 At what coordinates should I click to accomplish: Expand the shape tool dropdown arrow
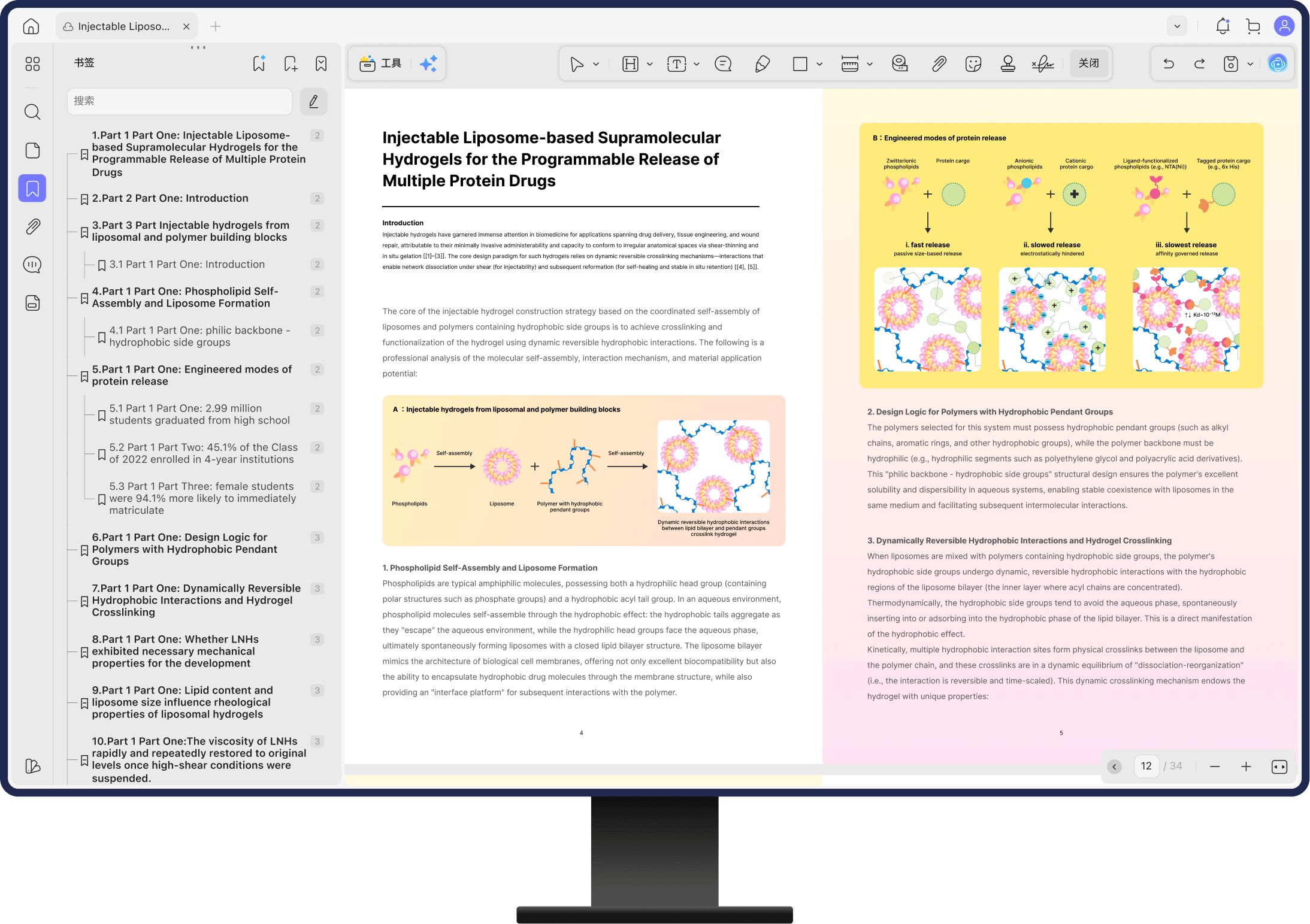coord(819,64)
